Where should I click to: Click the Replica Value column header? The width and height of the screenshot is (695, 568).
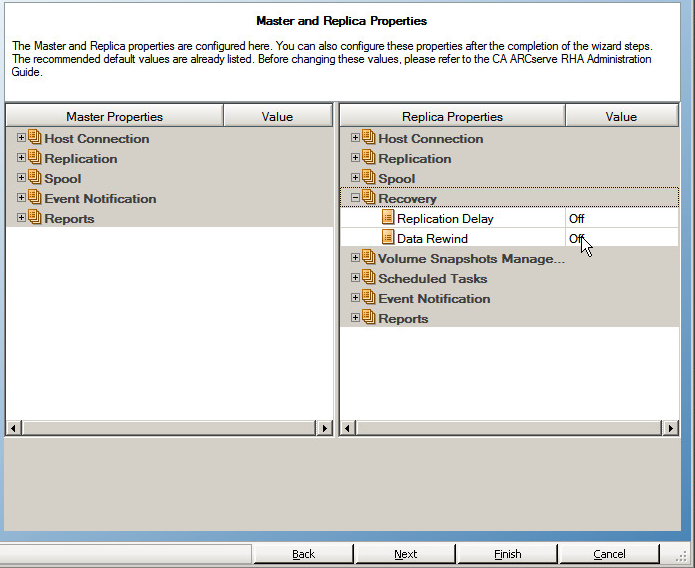tap(620, 116)
